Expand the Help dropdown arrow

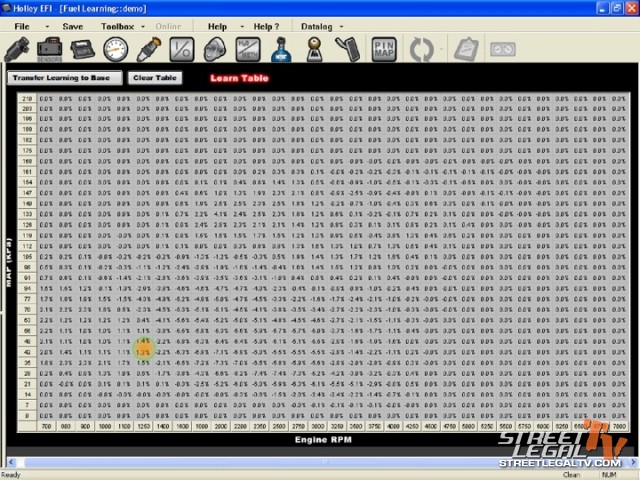(242, 27)
